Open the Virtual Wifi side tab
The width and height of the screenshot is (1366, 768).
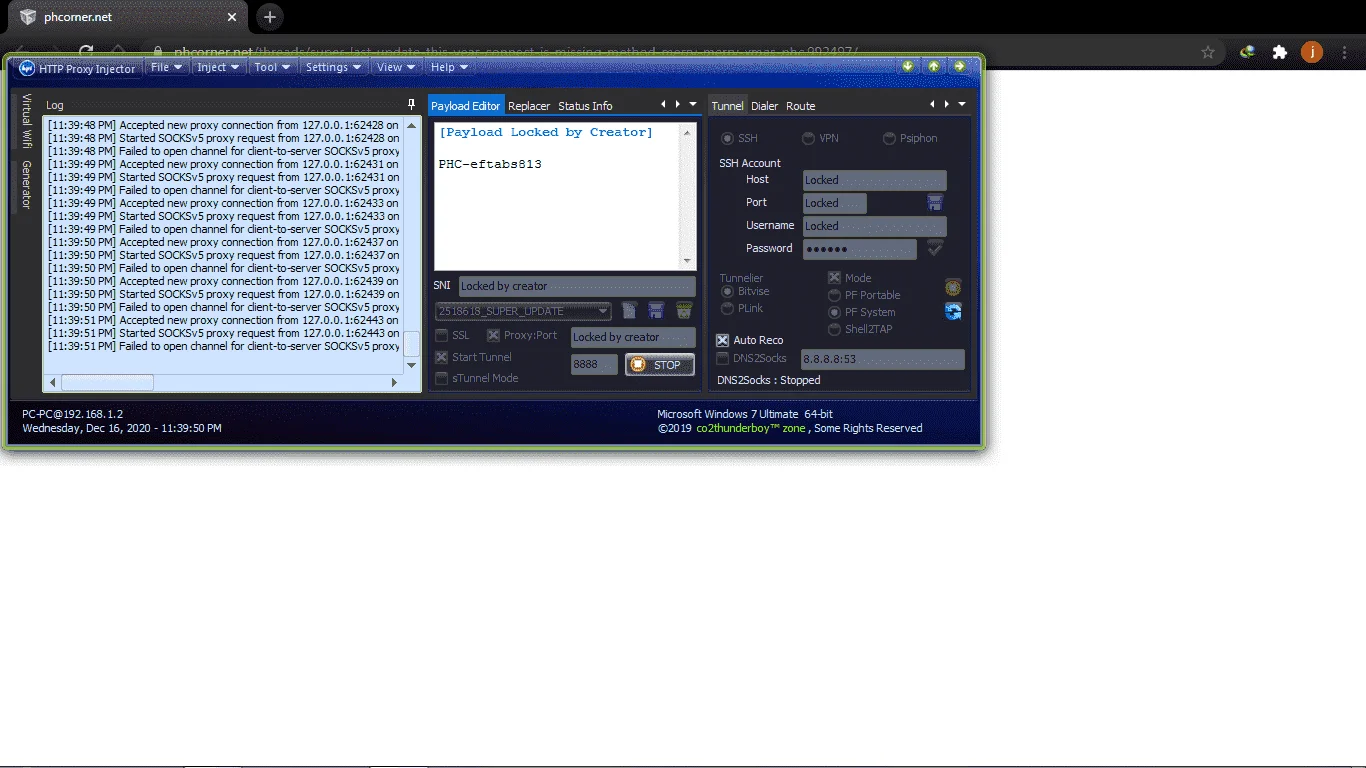point(27,121)
